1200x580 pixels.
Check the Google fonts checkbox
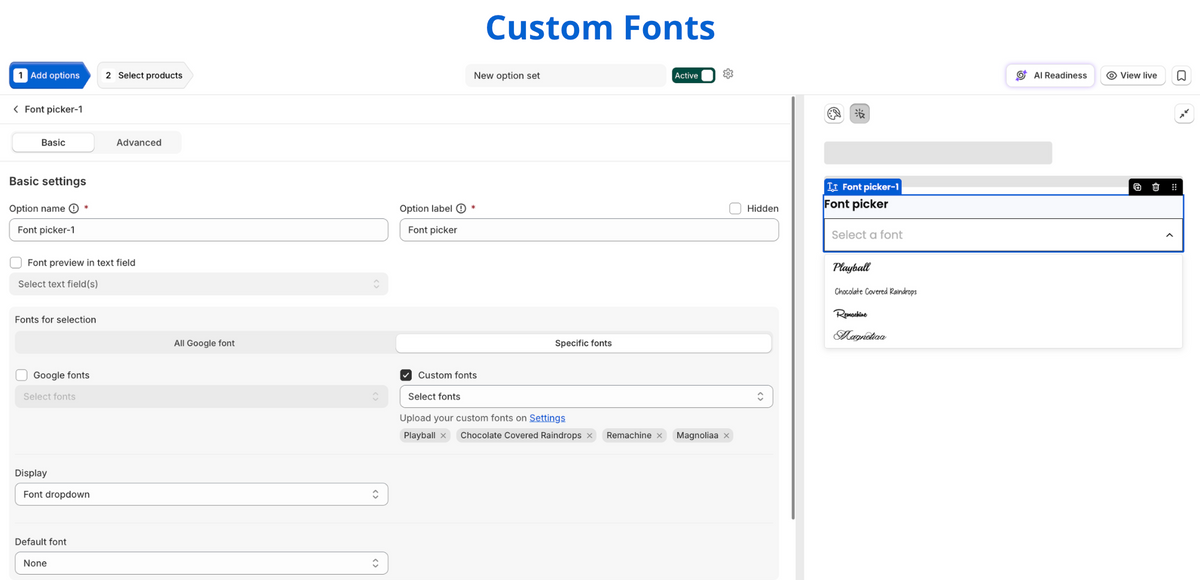coord(21,375)
